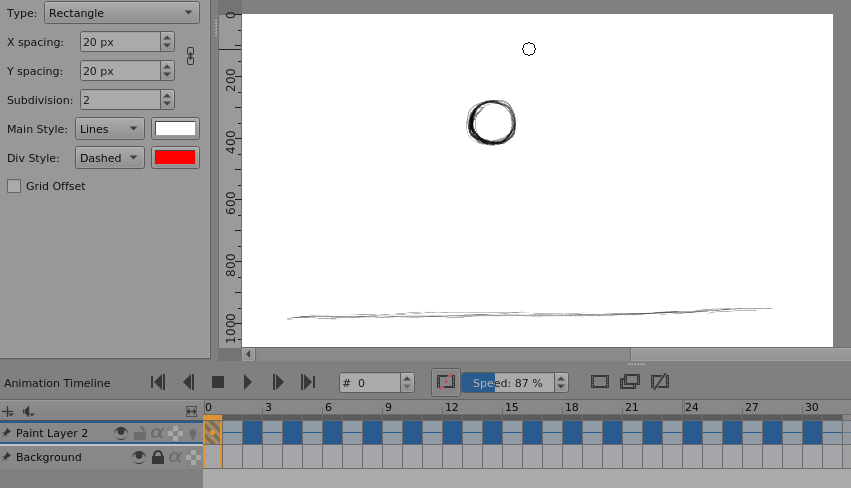Open the Div Style Dashed dropdown
This screenshot has width=851, height=488.
[109, 158]
